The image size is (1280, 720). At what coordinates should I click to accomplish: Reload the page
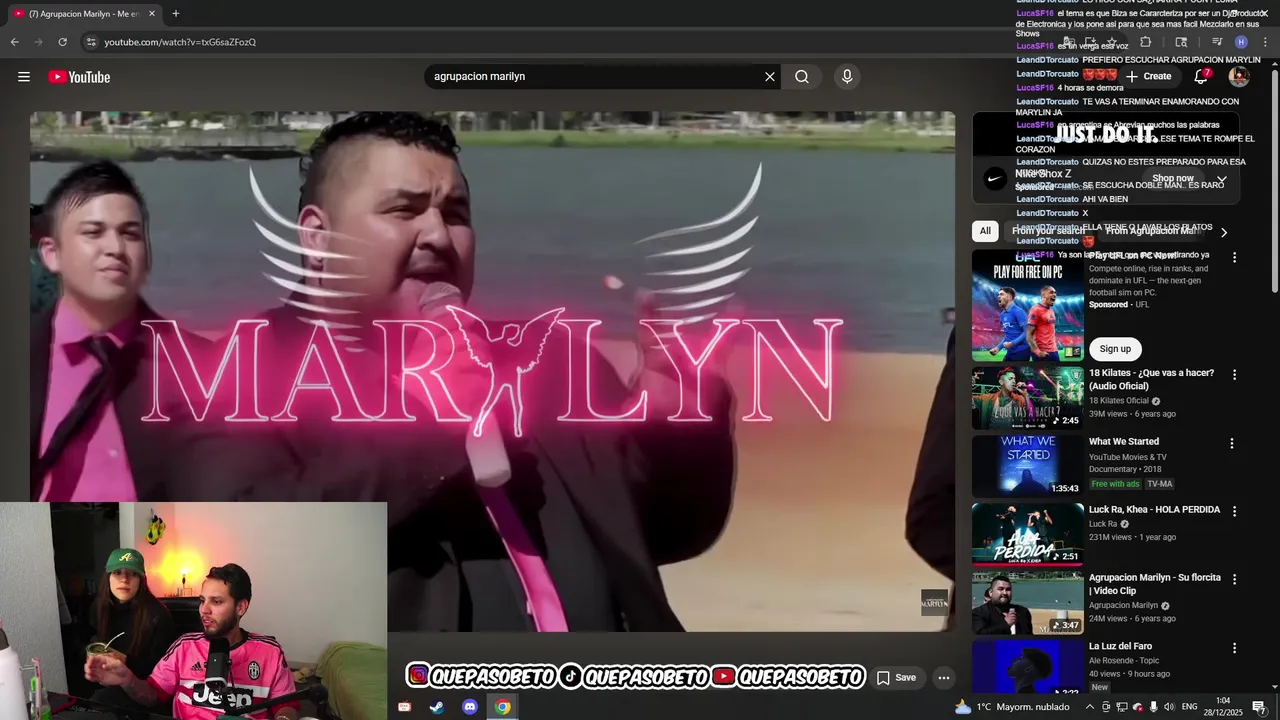click(62, 42)
